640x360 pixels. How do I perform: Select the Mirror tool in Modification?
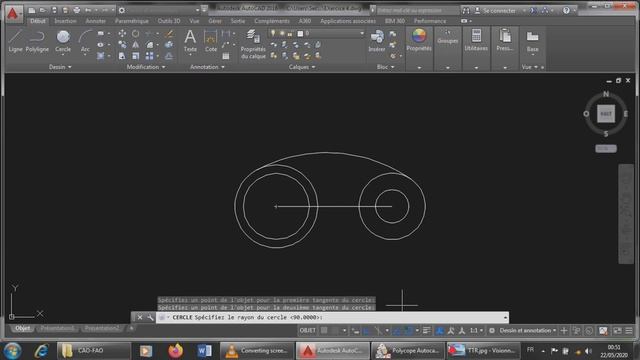coord(136,44)
